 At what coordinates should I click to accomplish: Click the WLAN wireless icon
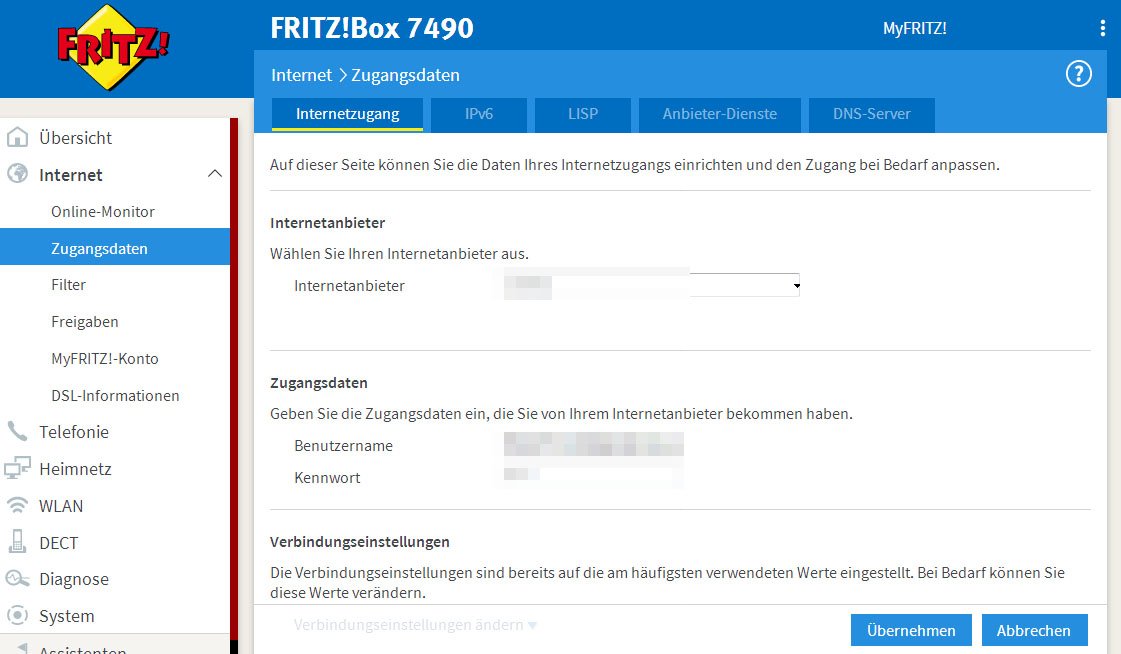[x=17, y=506]
